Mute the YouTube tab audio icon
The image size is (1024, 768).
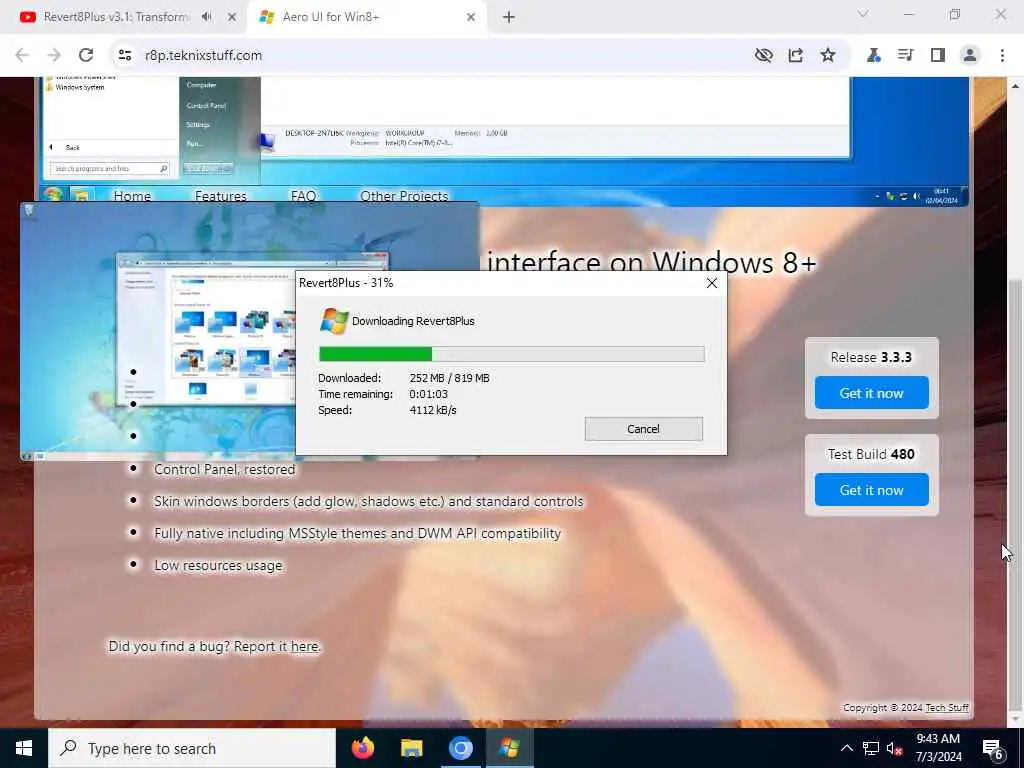pos(207,17)
